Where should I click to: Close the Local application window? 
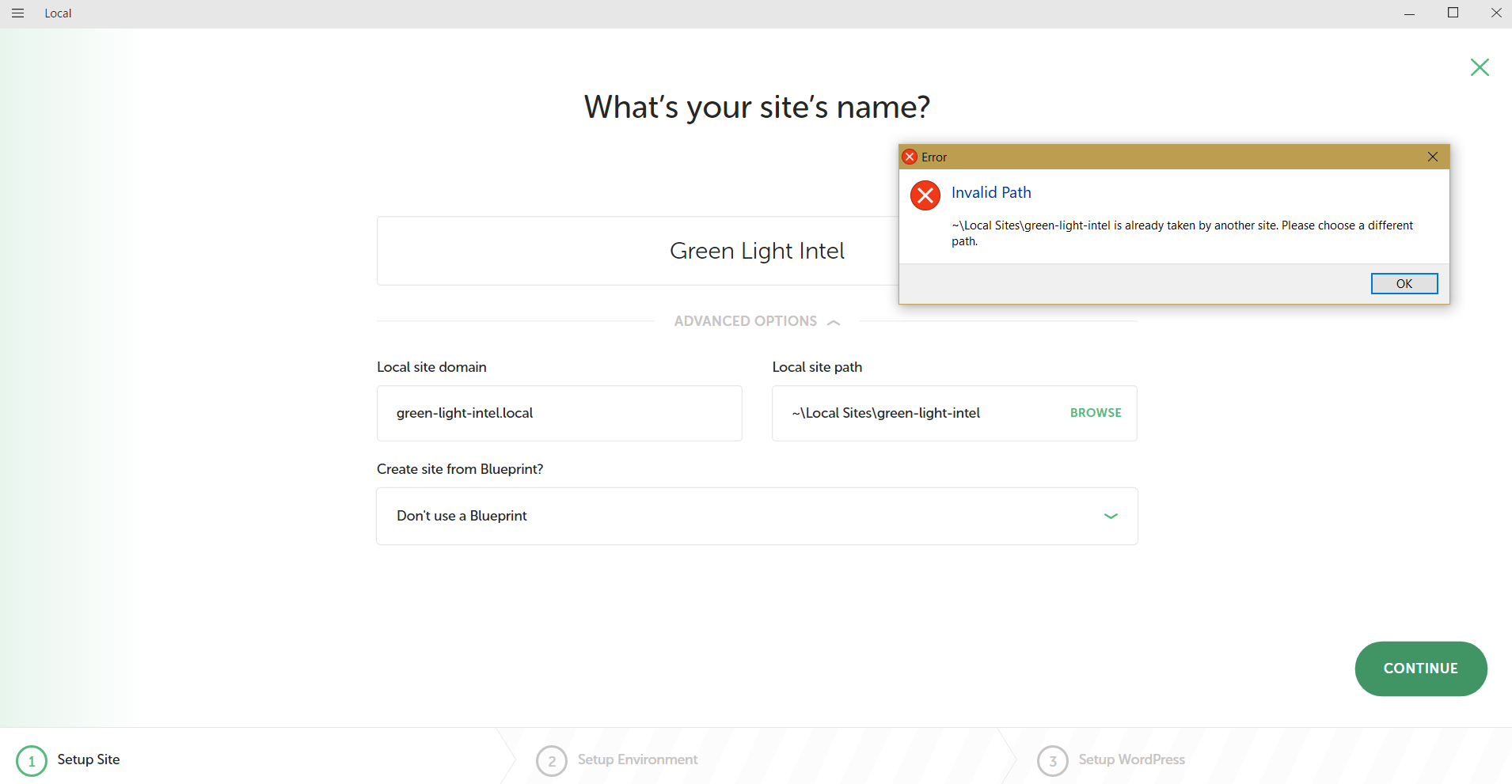1495,13
